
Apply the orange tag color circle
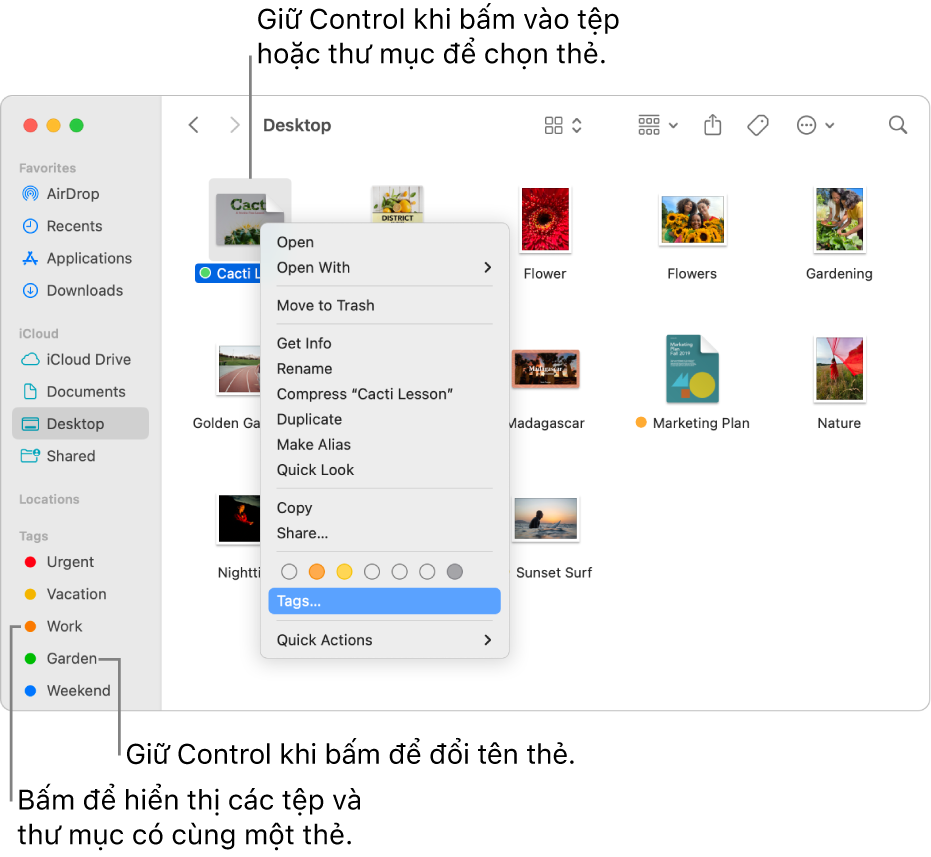click(316, 572)
